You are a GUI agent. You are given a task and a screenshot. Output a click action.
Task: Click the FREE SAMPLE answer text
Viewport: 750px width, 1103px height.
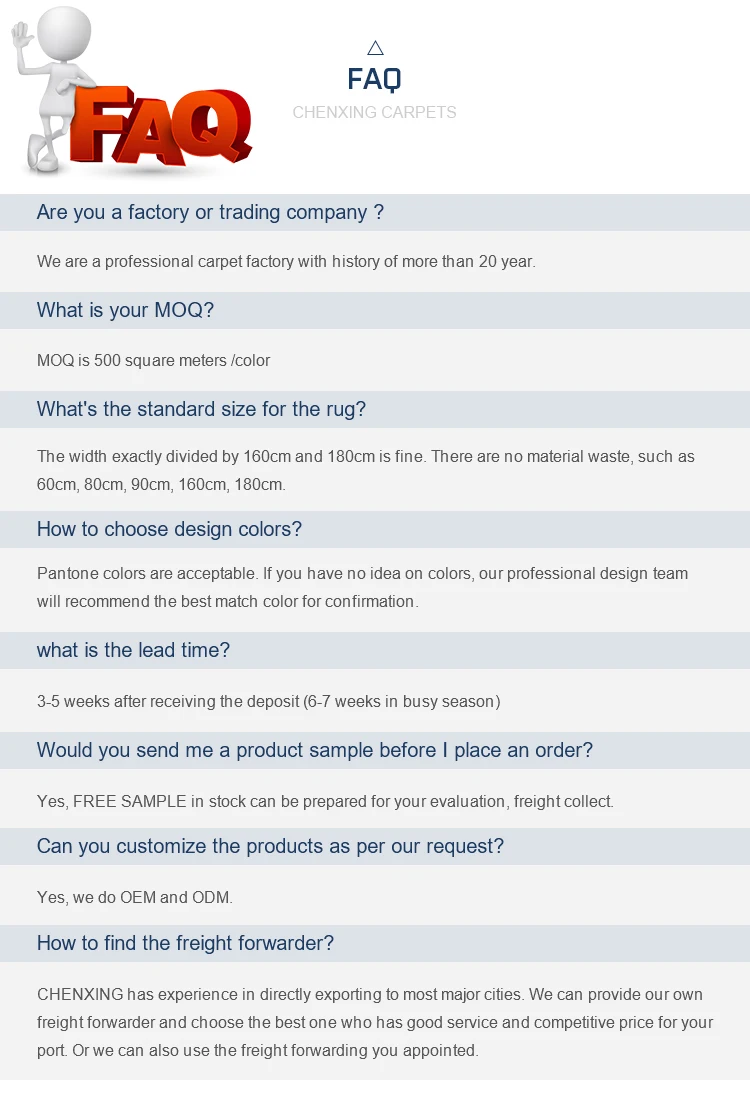[x=325, y=801]
